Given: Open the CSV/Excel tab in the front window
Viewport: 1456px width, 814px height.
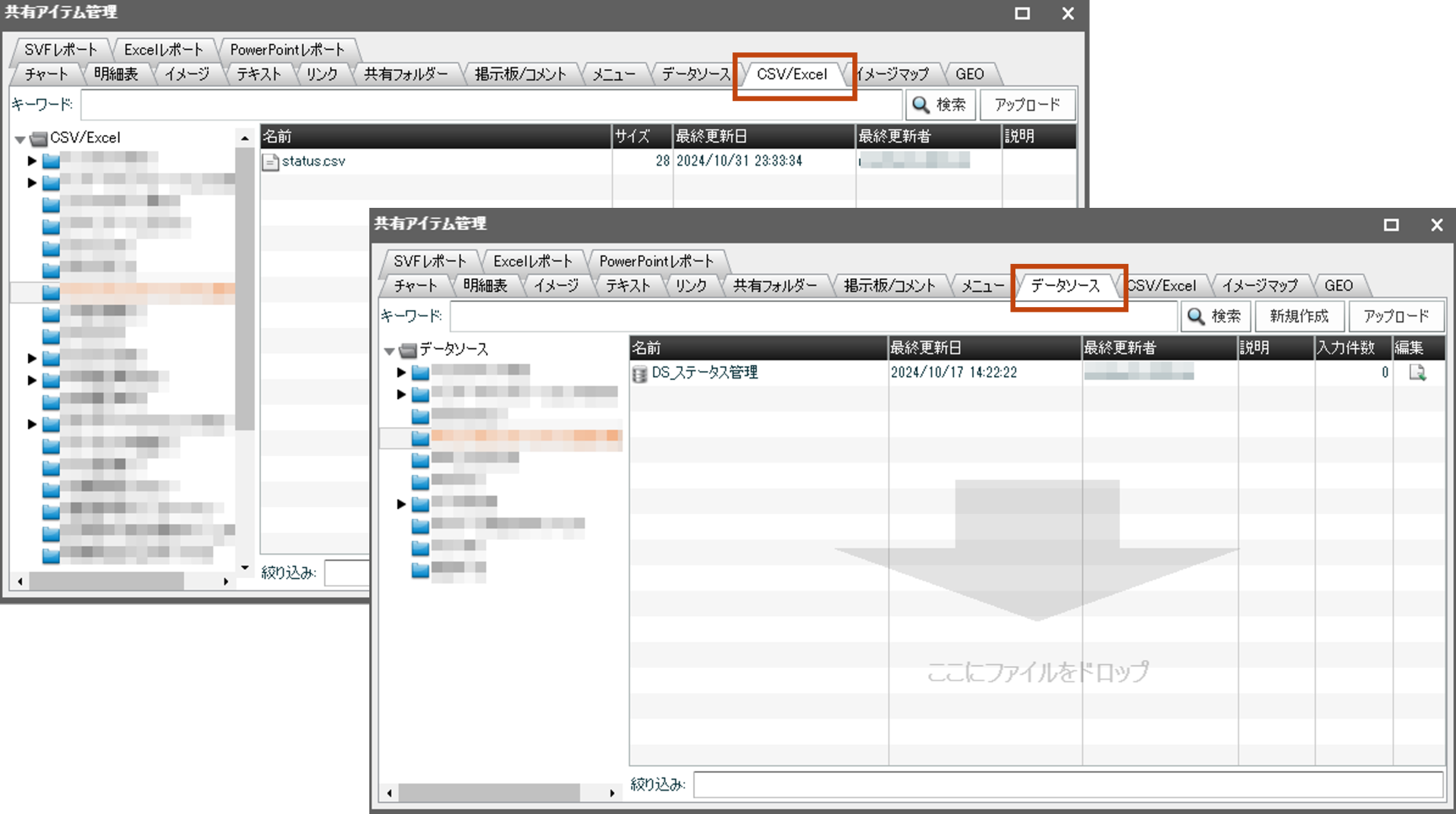Looking at the screenshot, I should pyautogui.click(x=1162, y=286).
